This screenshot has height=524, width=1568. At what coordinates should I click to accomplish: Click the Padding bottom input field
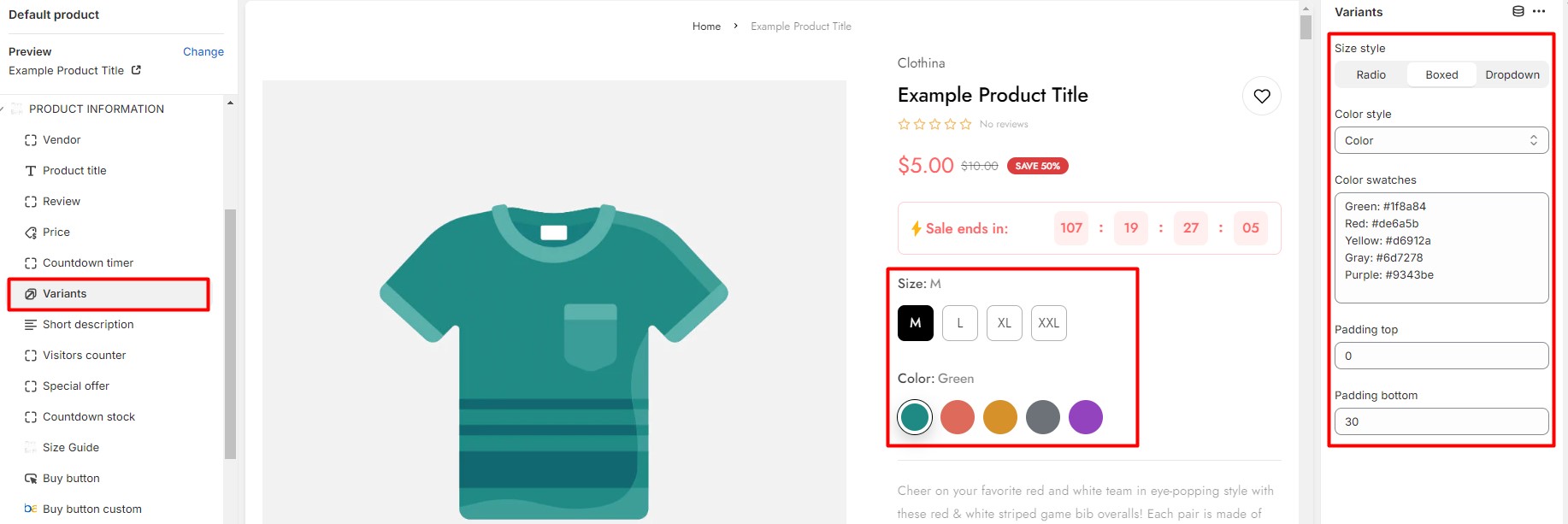pos(1441,421)
